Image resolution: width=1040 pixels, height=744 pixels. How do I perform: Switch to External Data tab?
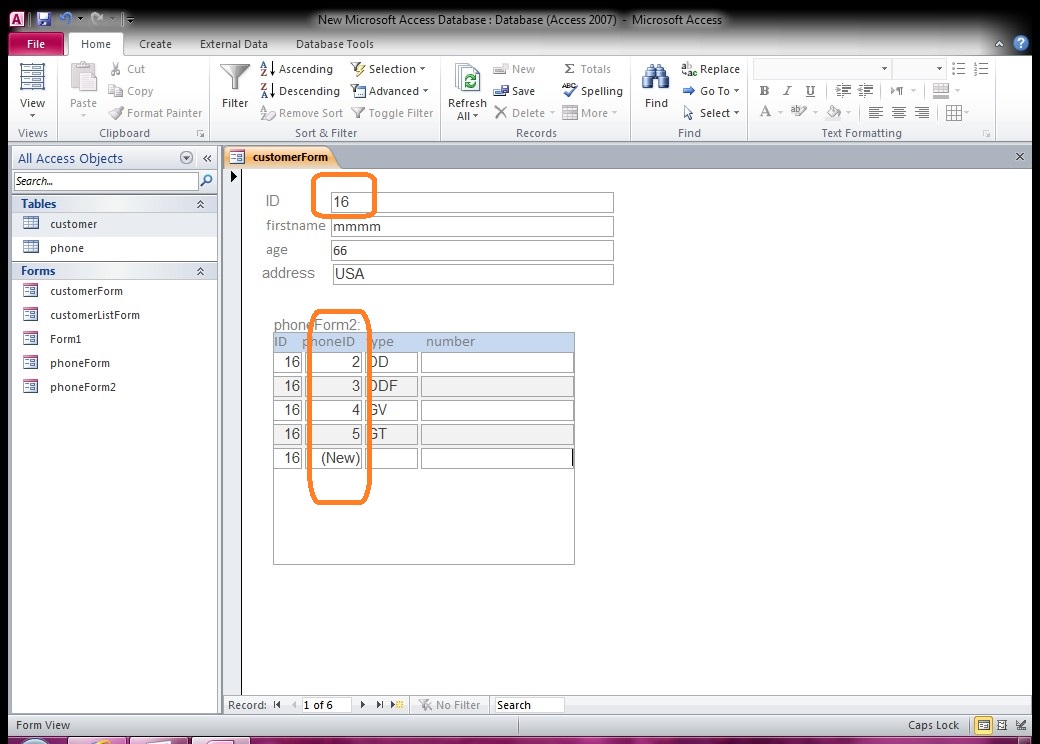coord(233,44)
